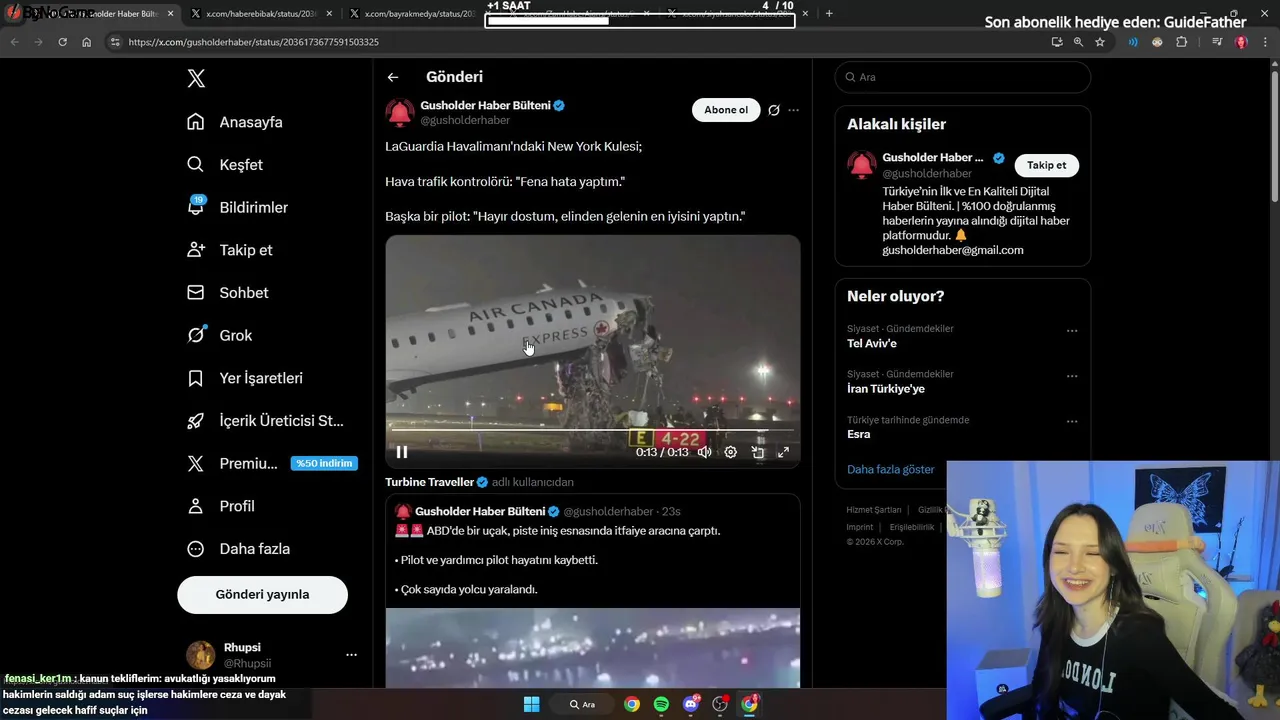Viewport: 1280px width, 720px height.
Task: Open Gusholder Haber in Alakalı kişiler
Action: [x=932, y=157]
